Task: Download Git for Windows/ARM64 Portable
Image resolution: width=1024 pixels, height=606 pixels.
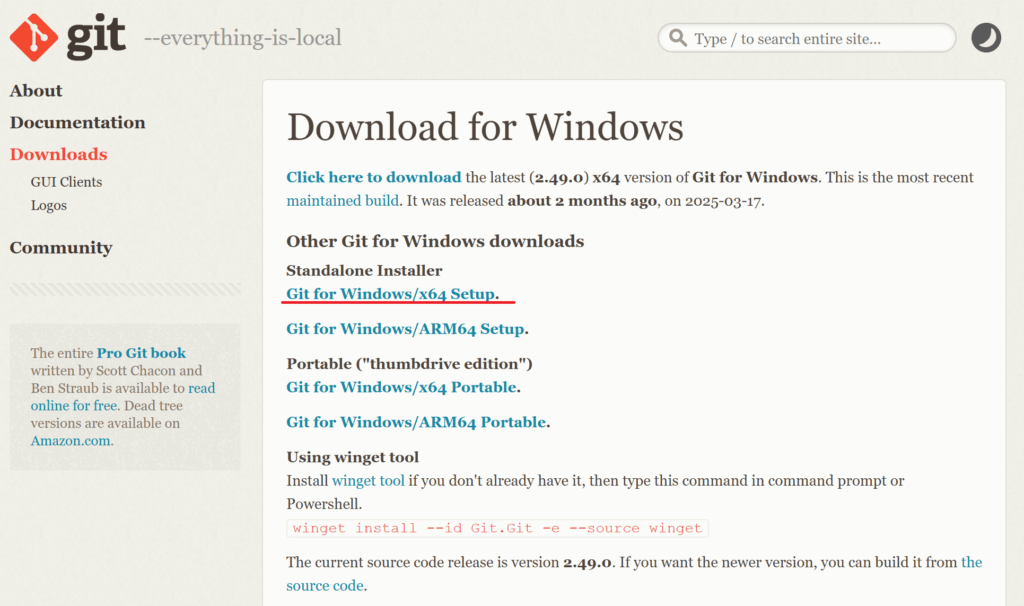Action: click(x=417, y=423)
